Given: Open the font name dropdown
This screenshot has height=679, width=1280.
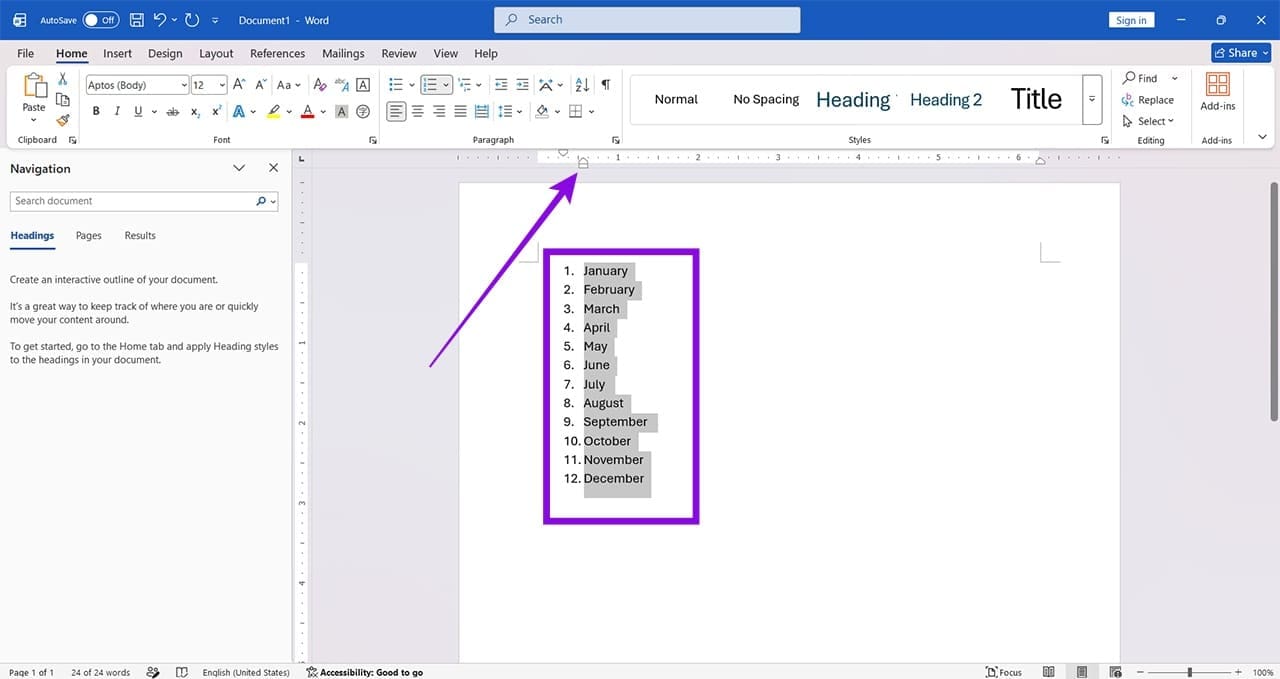Looking at the screenshot, I should pyautogui.click(x=183, y=85).
